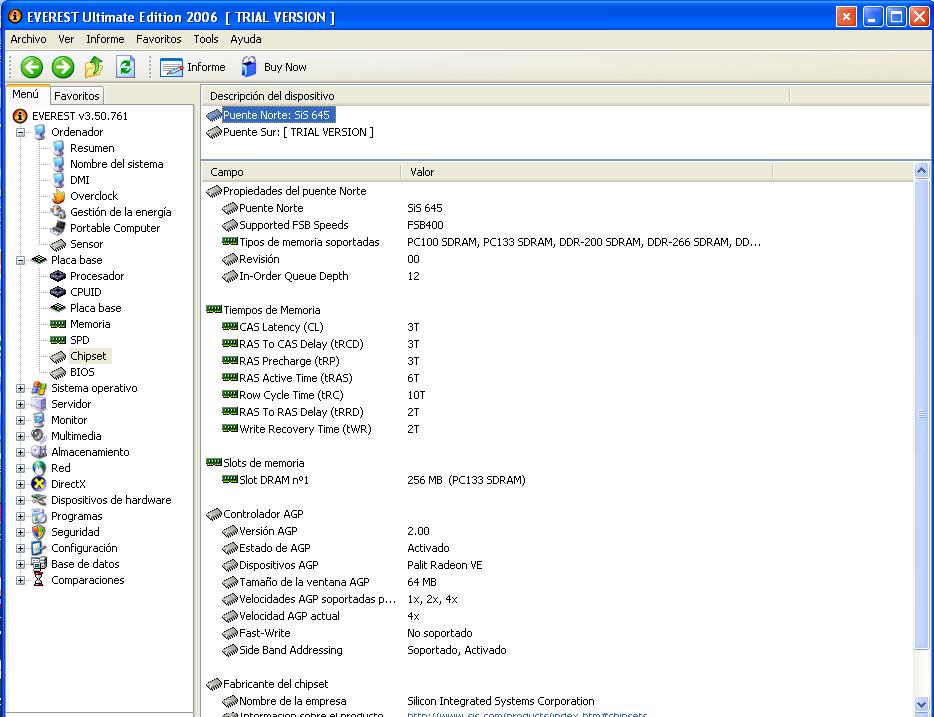Viewport: 934px width, 717px height.
Task: Click the green Forward arrow icon
Action: tap(63, 67)
